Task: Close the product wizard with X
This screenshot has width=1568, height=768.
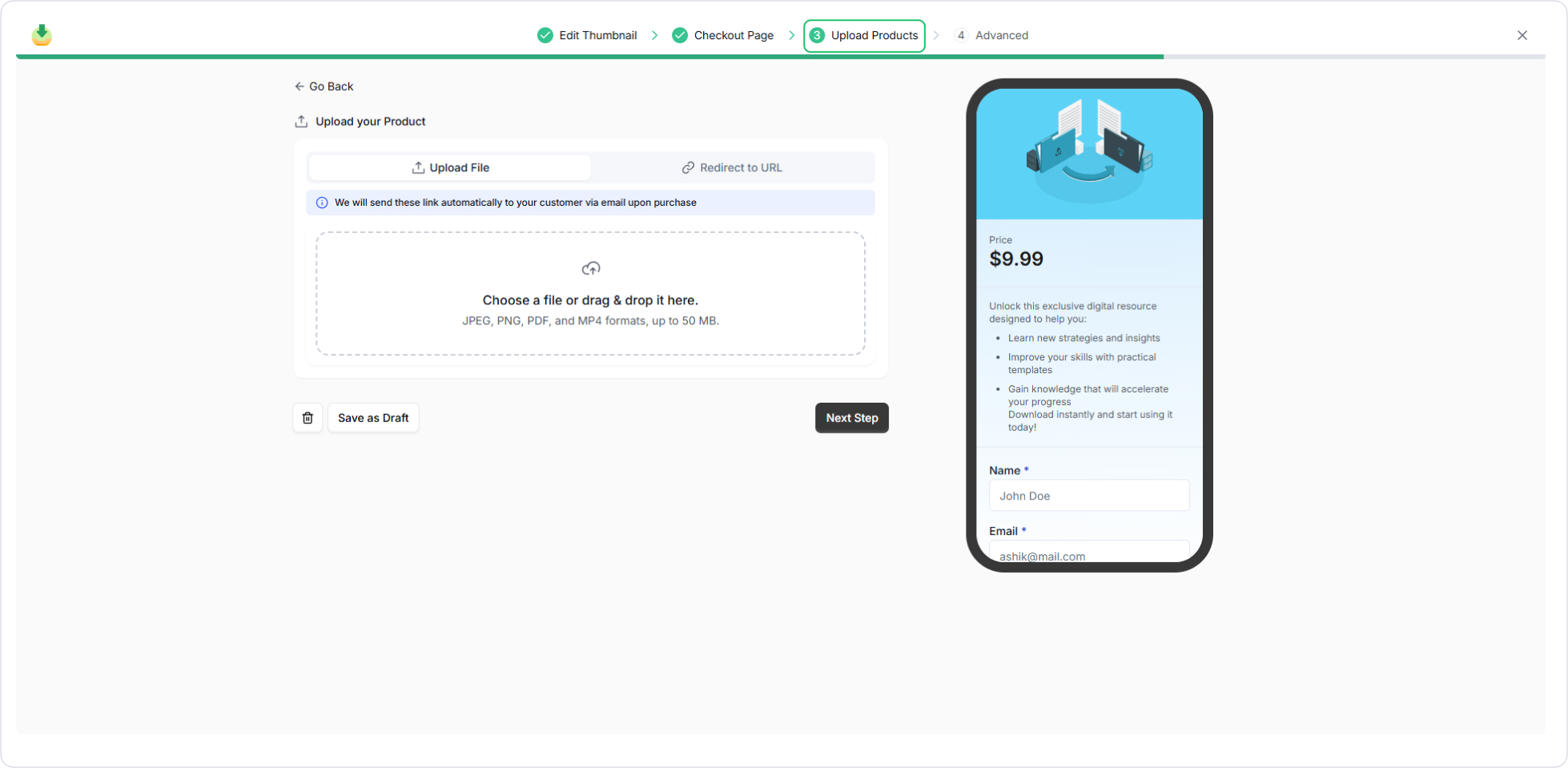Action: coord(1522,35)
